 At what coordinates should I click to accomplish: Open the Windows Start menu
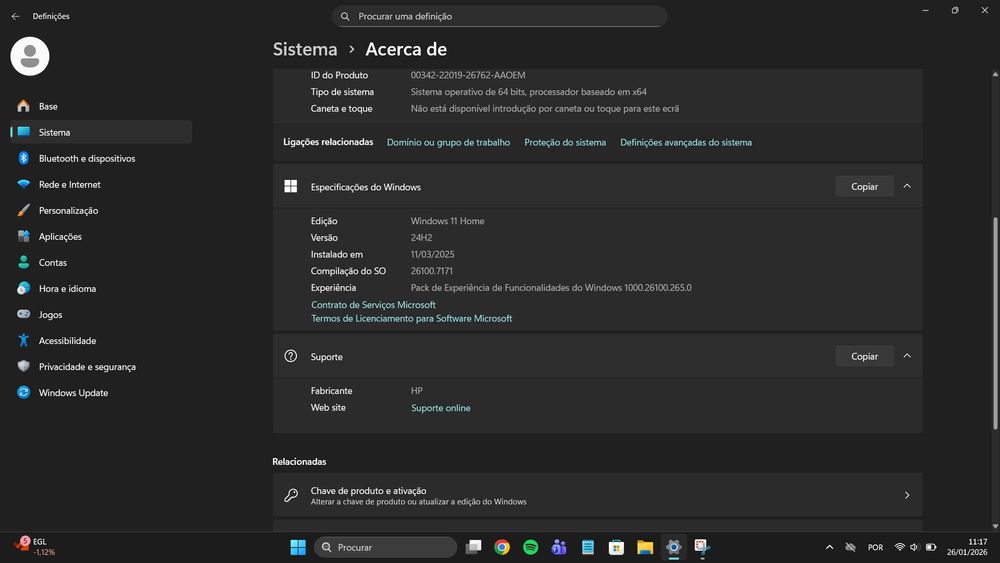pyautogui.click(x=298, y=547)
